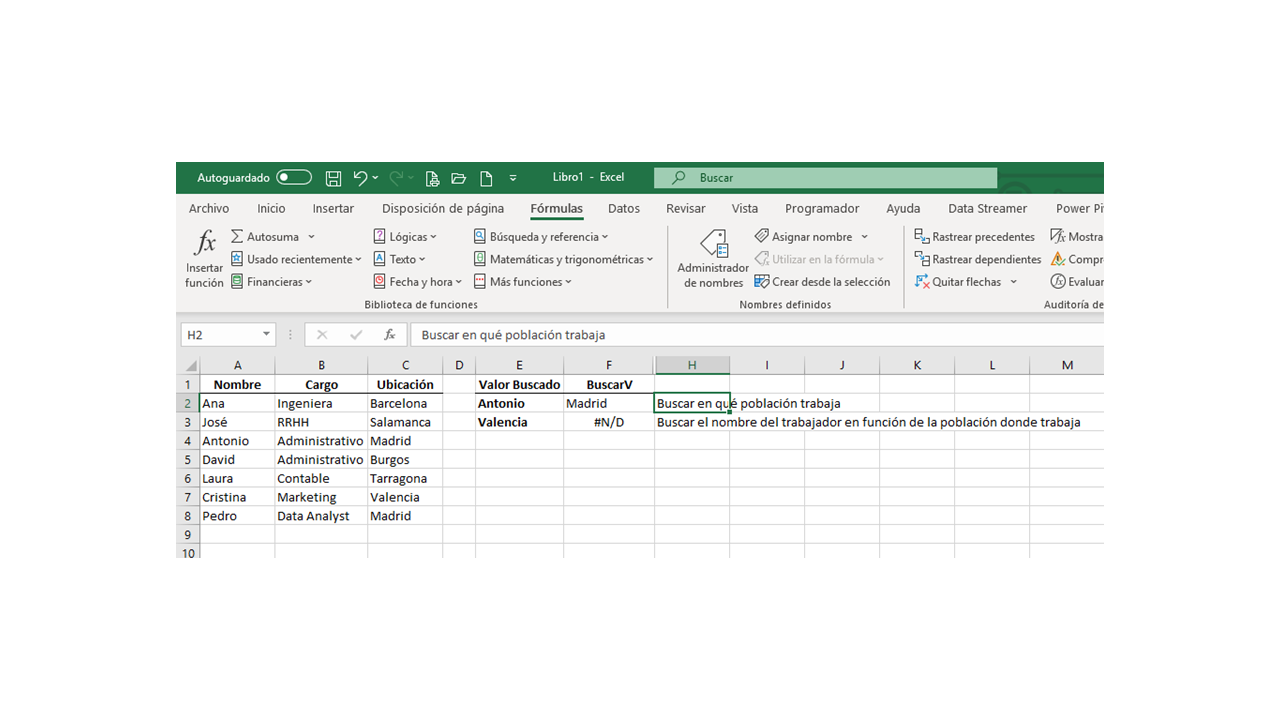1280x720 pixels.
Task: Click the Open folder icon in quick access
Action: pos(459,178)
